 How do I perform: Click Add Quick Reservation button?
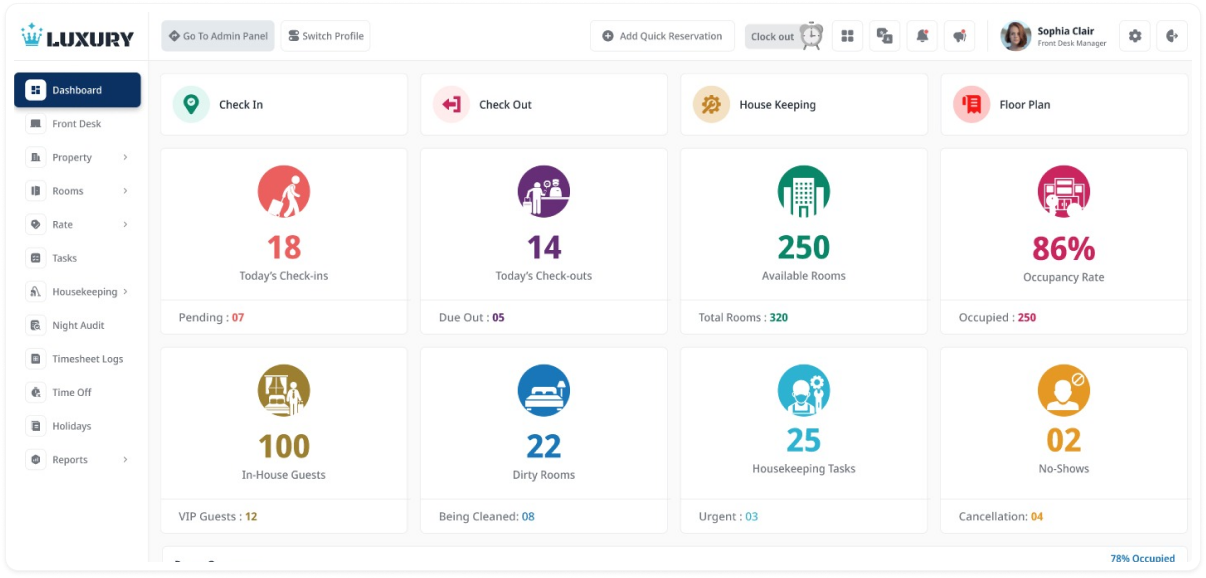coord(662,36)
